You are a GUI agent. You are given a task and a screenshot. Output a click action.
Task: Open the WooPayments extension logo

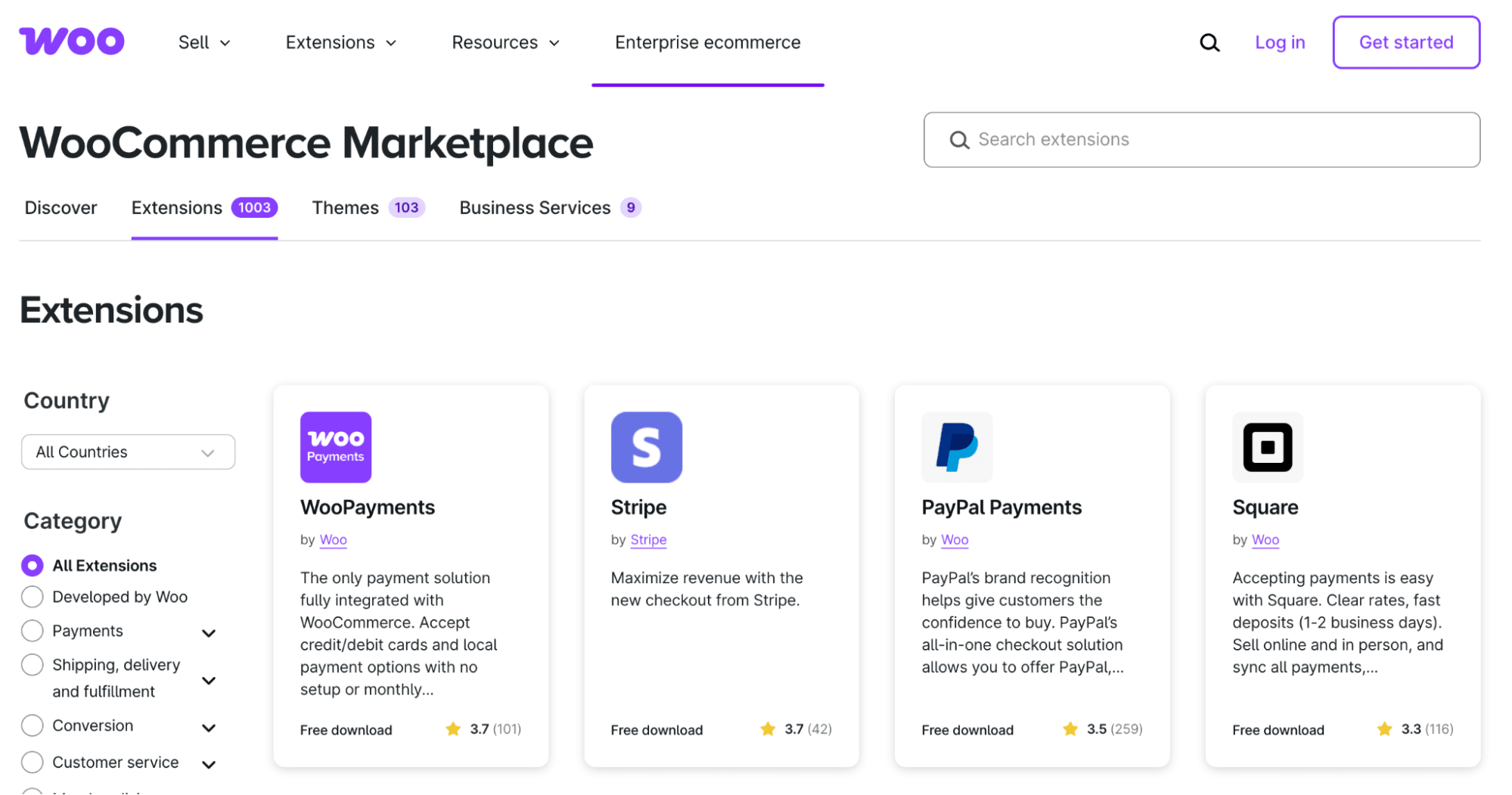pos(336,447)
